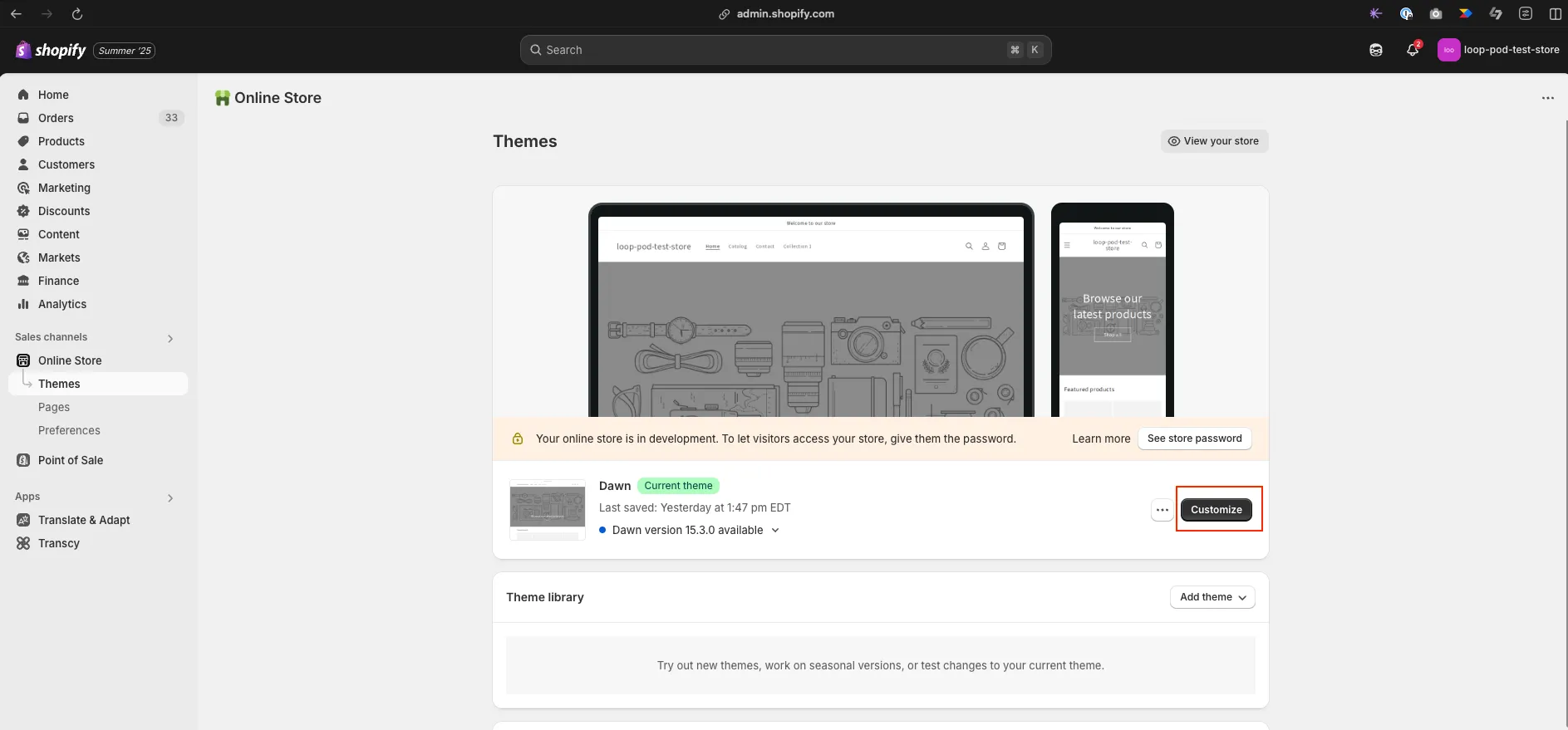Go to Orders section
Screen dimensions: 1568x730
tap(56, 118)
